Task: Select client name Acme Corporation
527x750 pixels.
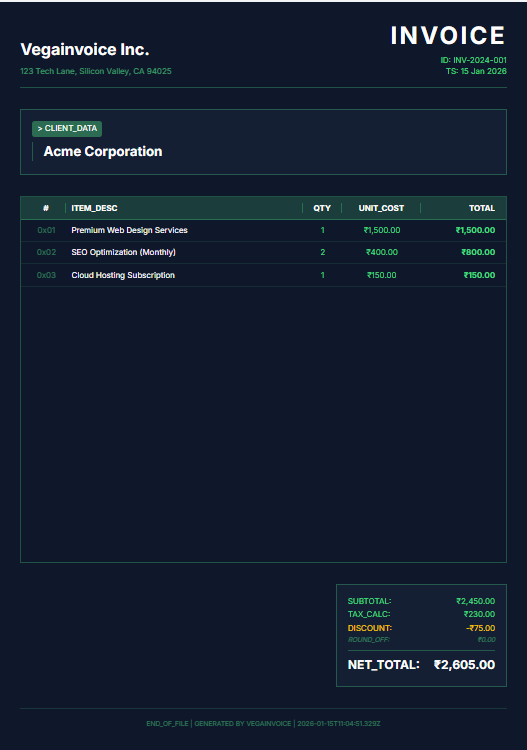Action: (103, 152)
